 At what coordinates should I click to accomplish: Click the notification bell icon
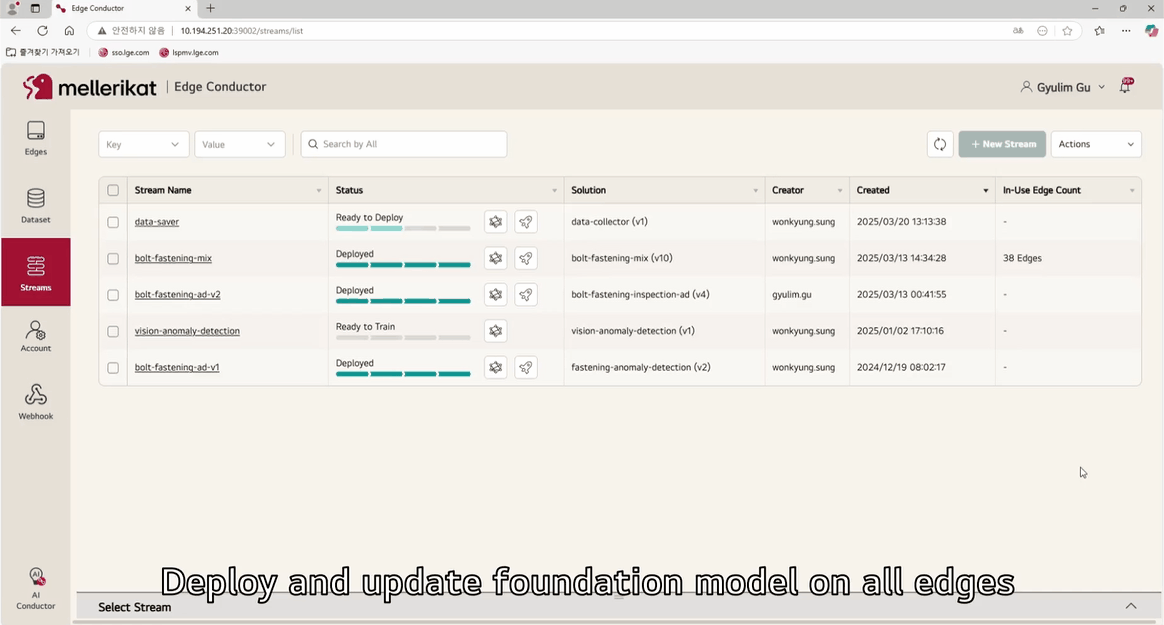click(1125, 86)
